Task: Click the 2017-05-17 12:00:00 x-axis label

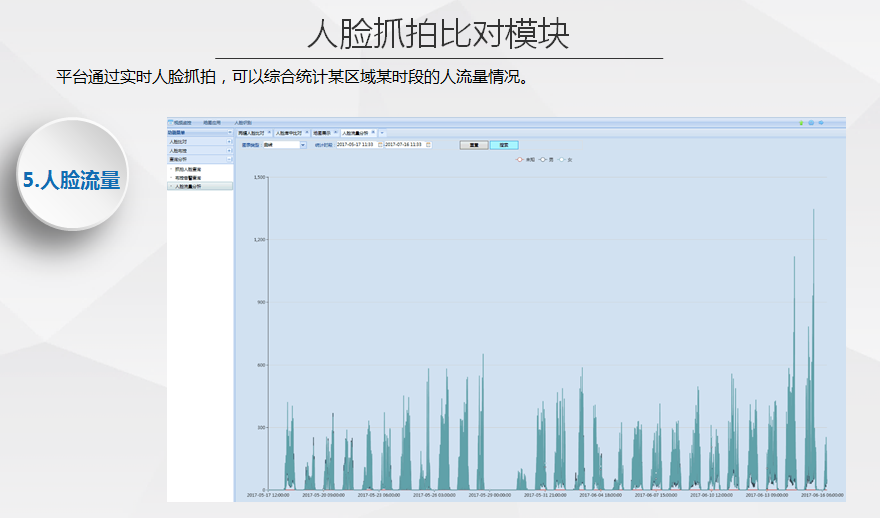Action: click(268, 495)
